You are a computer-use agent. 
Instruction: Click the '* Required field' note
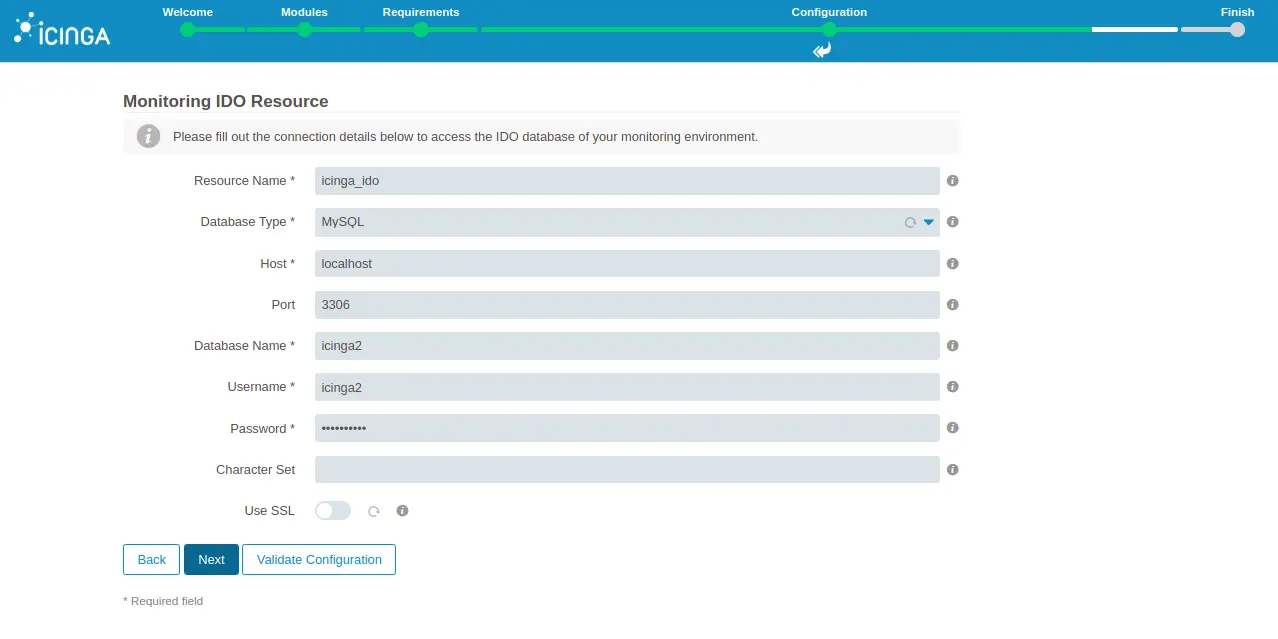(163, 601)
